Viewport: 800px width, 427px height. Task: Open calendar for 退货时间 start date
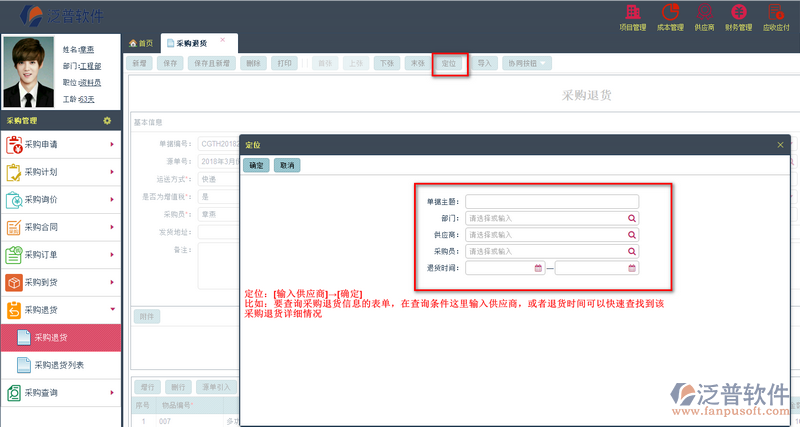tap(538, 268)
